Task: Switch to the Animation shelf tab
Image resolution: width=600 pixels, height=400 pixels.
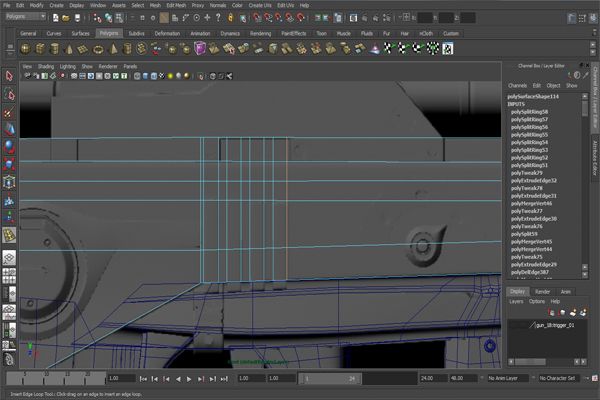Action: pos(201,33)
